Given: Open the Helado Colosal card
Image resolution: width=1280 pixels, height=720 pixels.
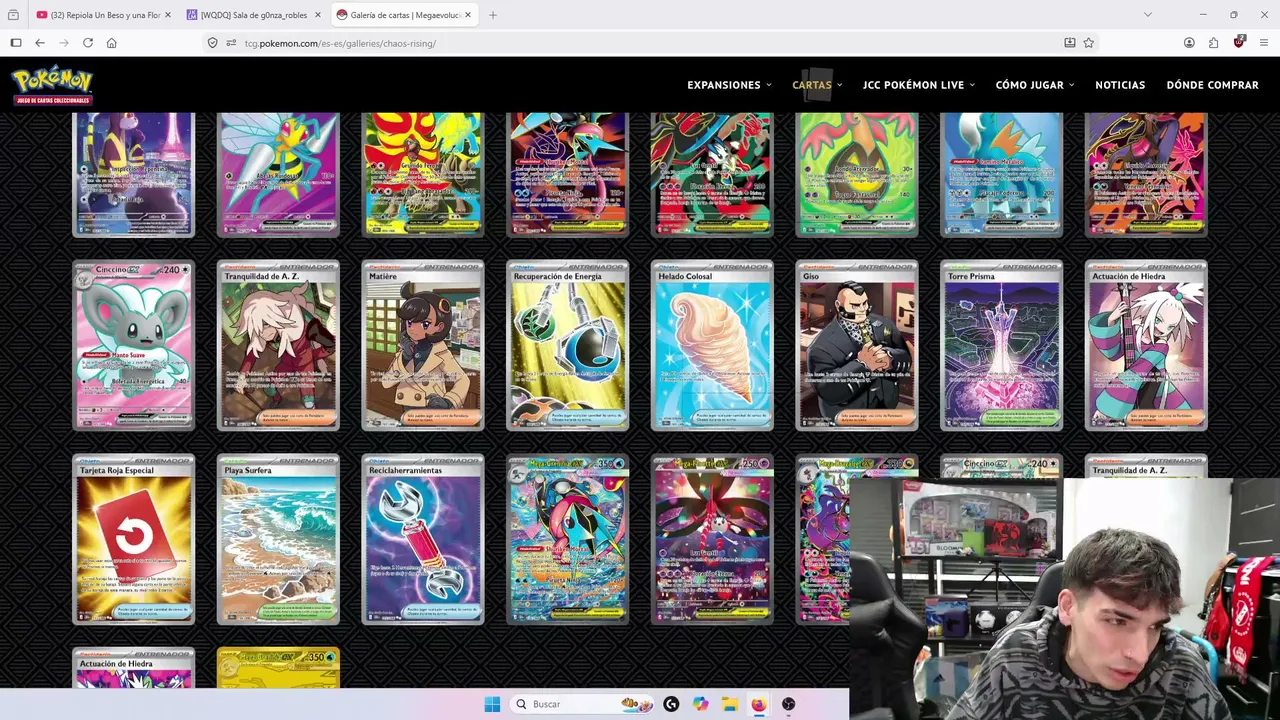Looking at the screenshot, I should coord(712,346).
